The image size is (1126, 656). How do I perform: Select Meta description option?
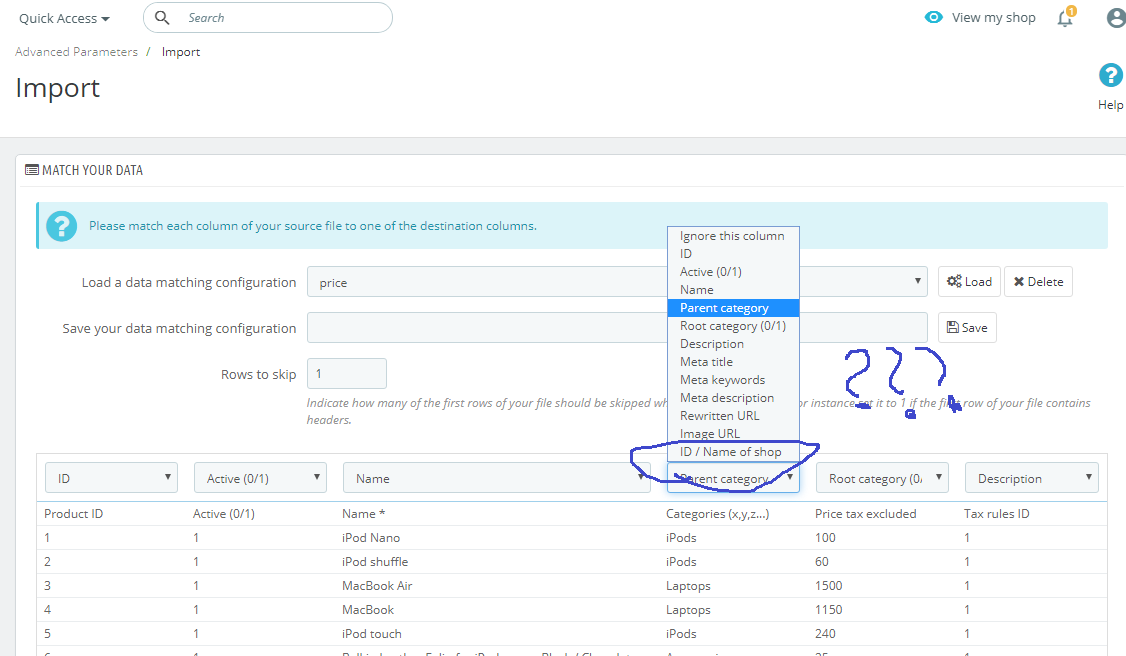coord(732,398)
